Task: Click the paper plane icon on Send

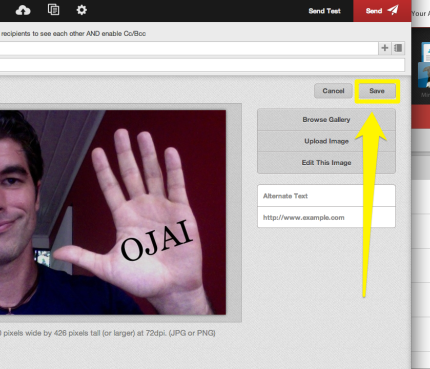Action: [x=393, y=10]
